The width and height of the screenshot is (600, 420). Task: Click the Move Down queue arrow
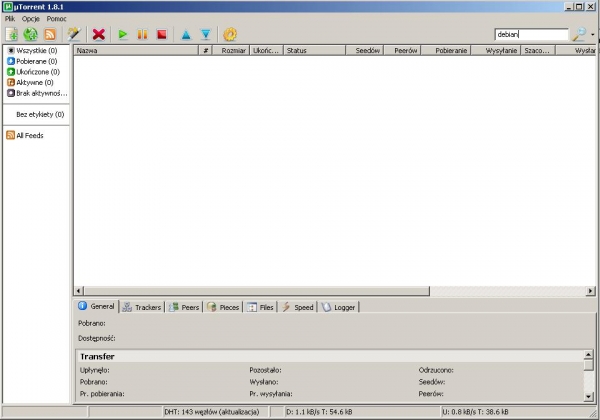point(205,34)
